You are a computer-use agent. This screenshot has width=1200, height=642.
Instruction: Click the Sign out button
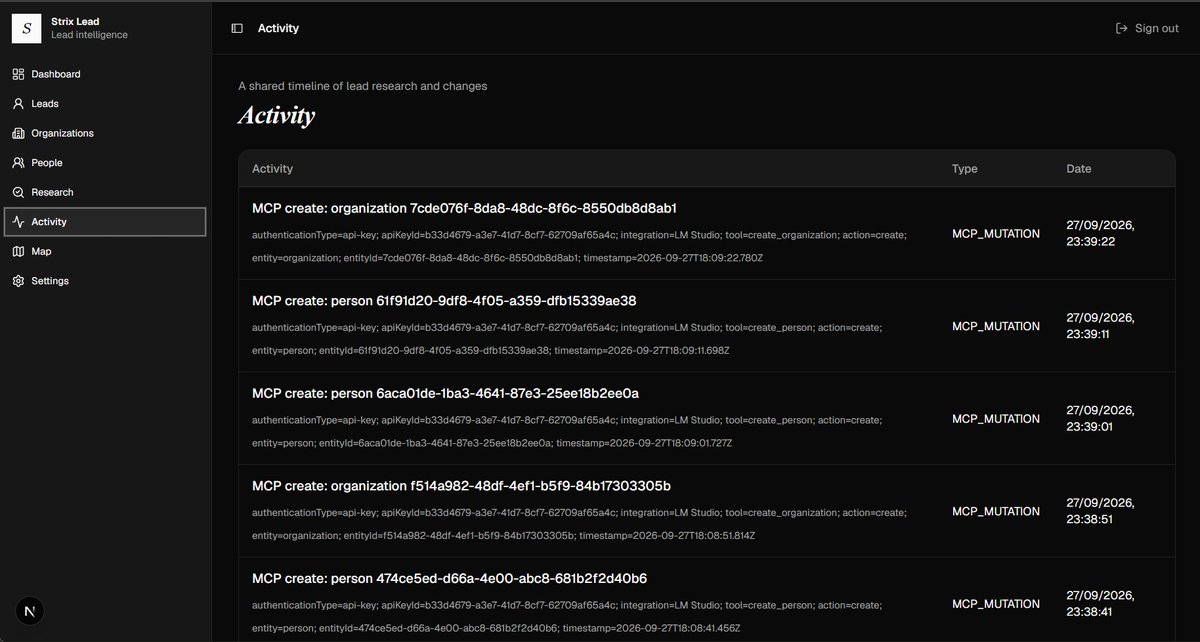pos(1147,28)
